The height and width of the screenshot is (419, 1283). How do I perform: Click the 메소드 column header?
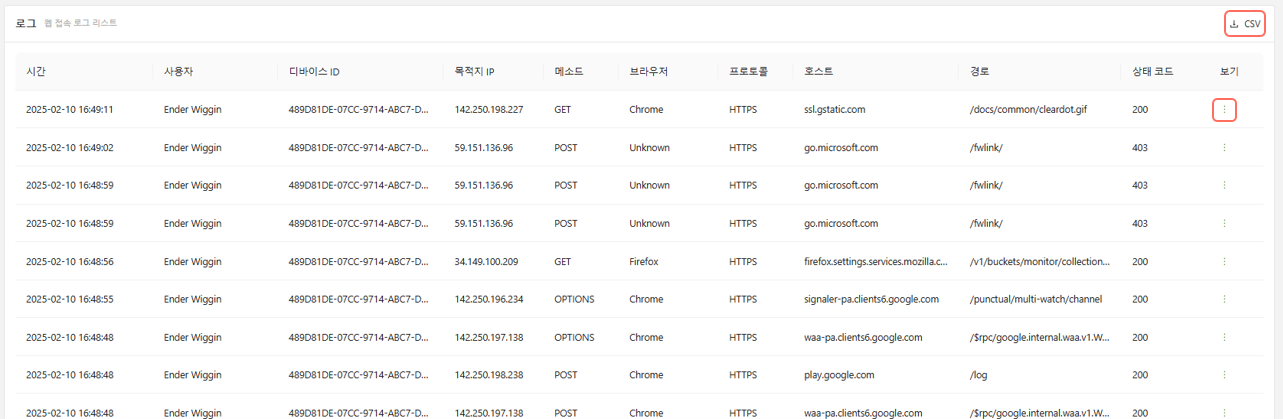point(568,72)
